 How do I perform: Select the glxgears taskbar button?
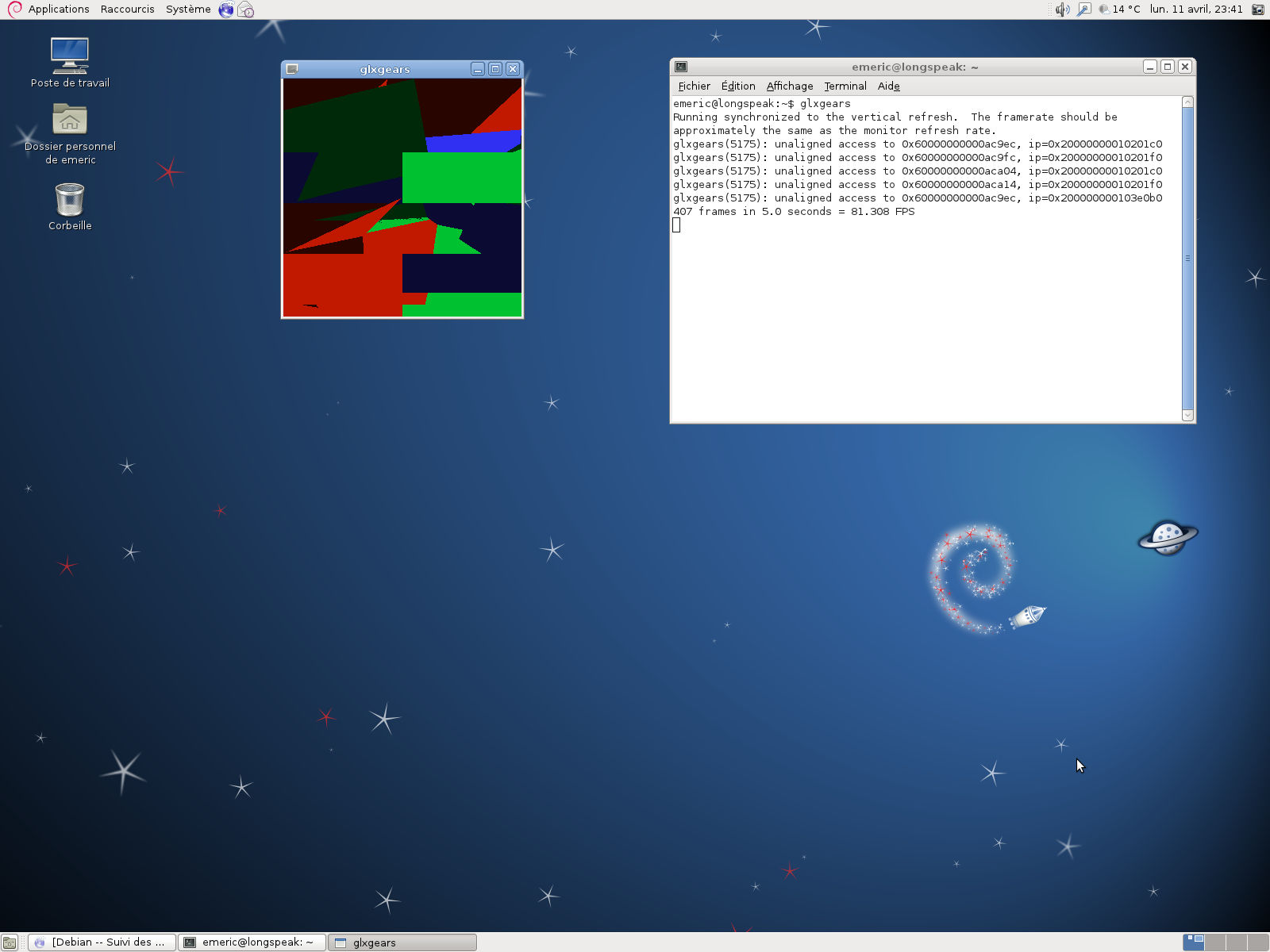coord(402,942)
